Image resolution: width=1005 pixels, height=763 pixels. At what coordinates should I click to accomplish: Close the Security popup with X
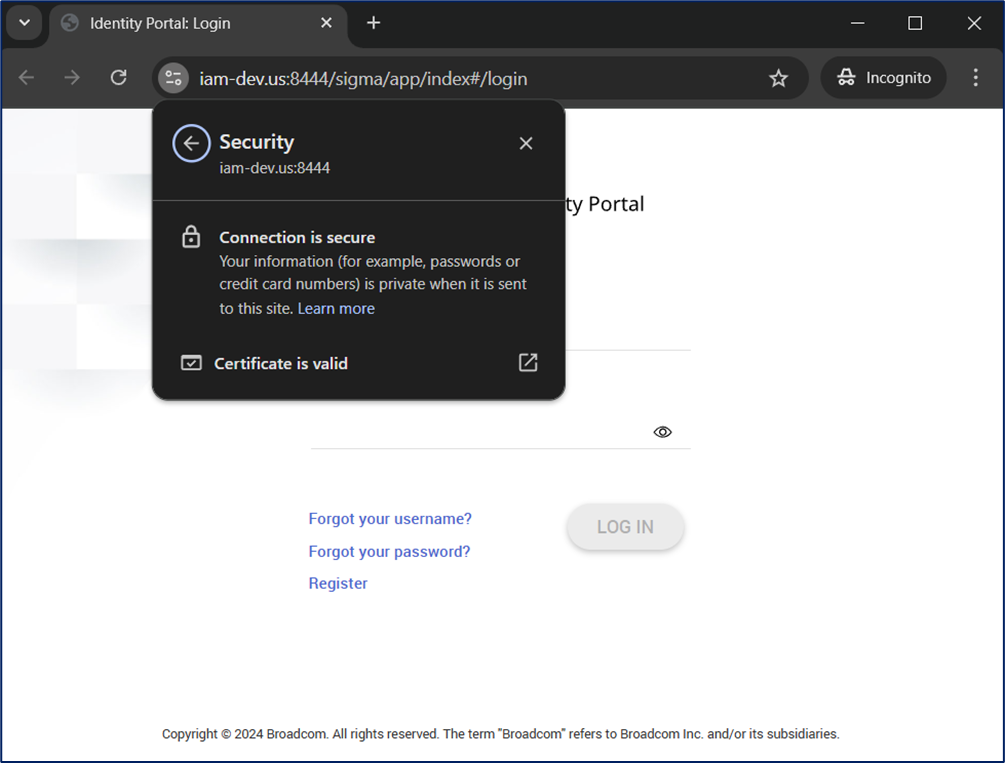coord(526,143)
